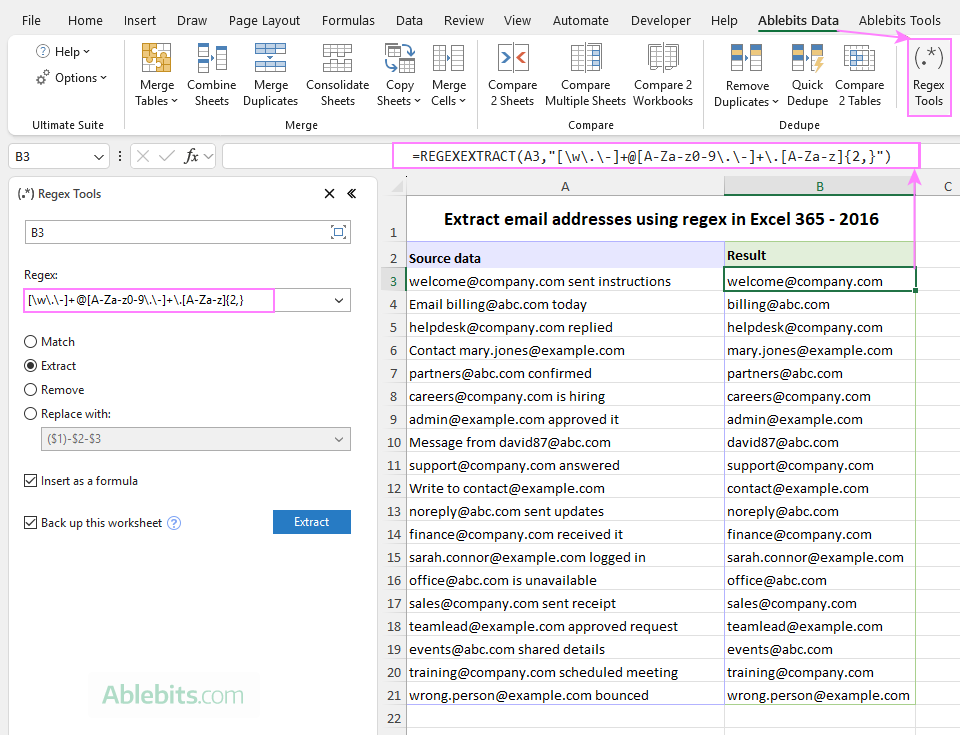Expand Copy Sheets dropdown arrow
This screenshot has width=960, height=735.
[x=418, y=100]
